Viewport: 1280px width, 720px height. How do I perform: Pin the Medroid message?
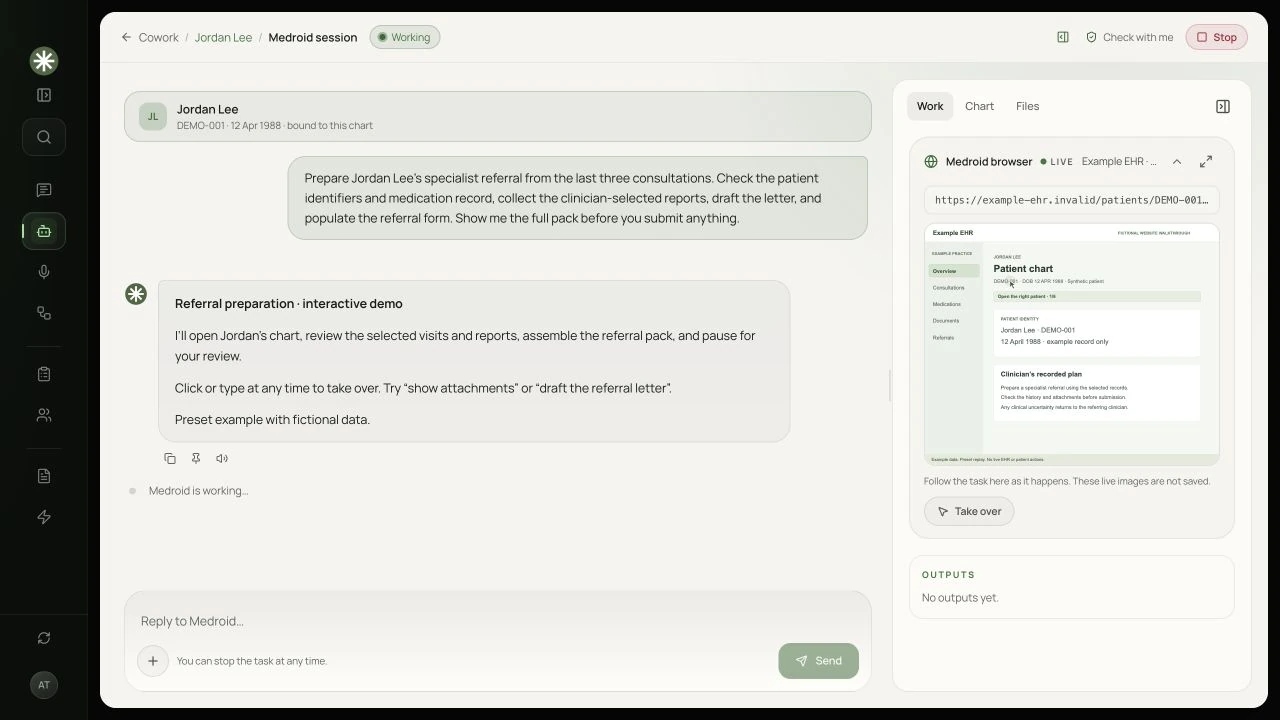(x=196, y=458)
